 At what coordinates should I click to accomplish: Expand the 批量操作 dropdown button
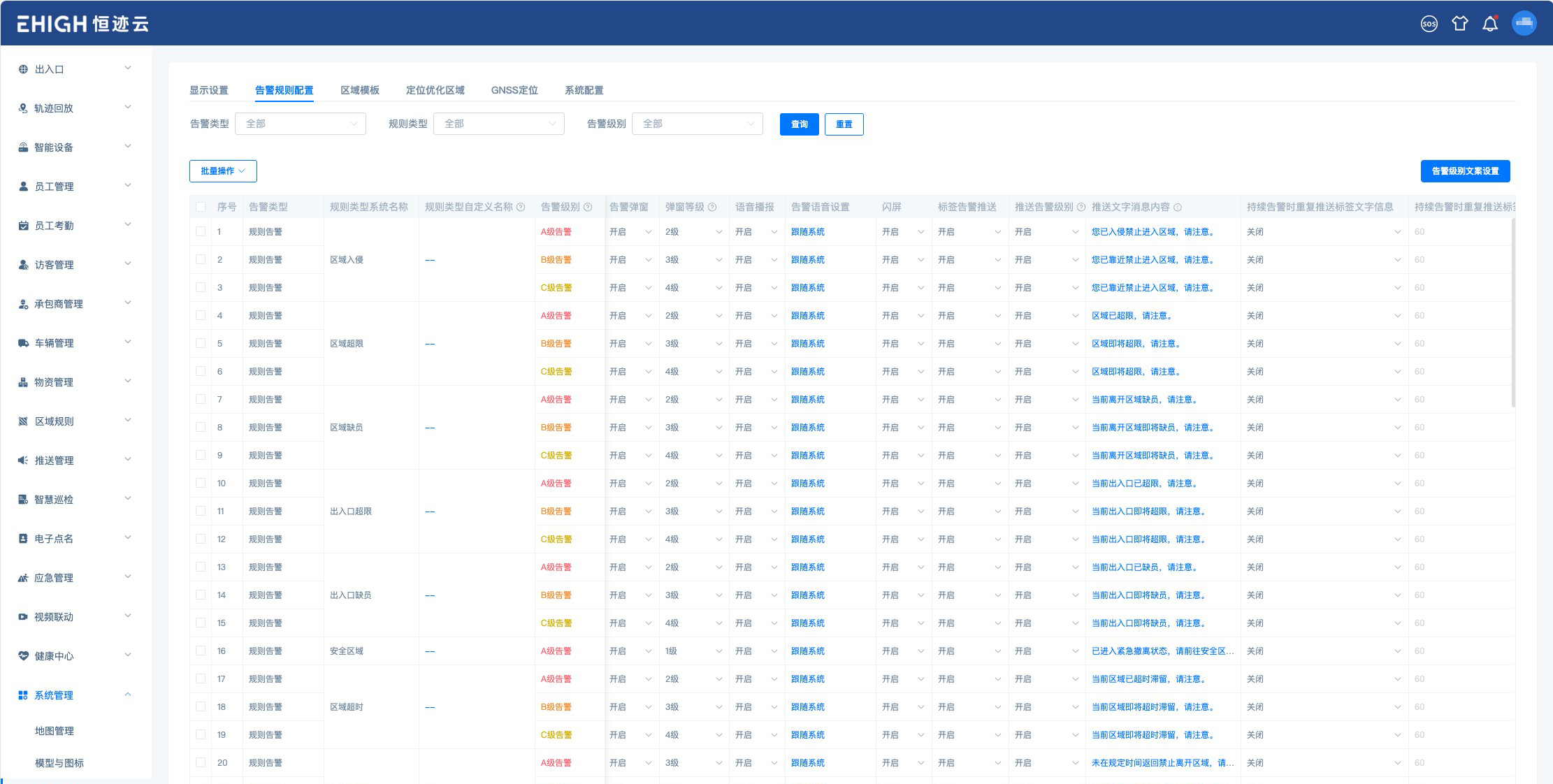(223, 171)
